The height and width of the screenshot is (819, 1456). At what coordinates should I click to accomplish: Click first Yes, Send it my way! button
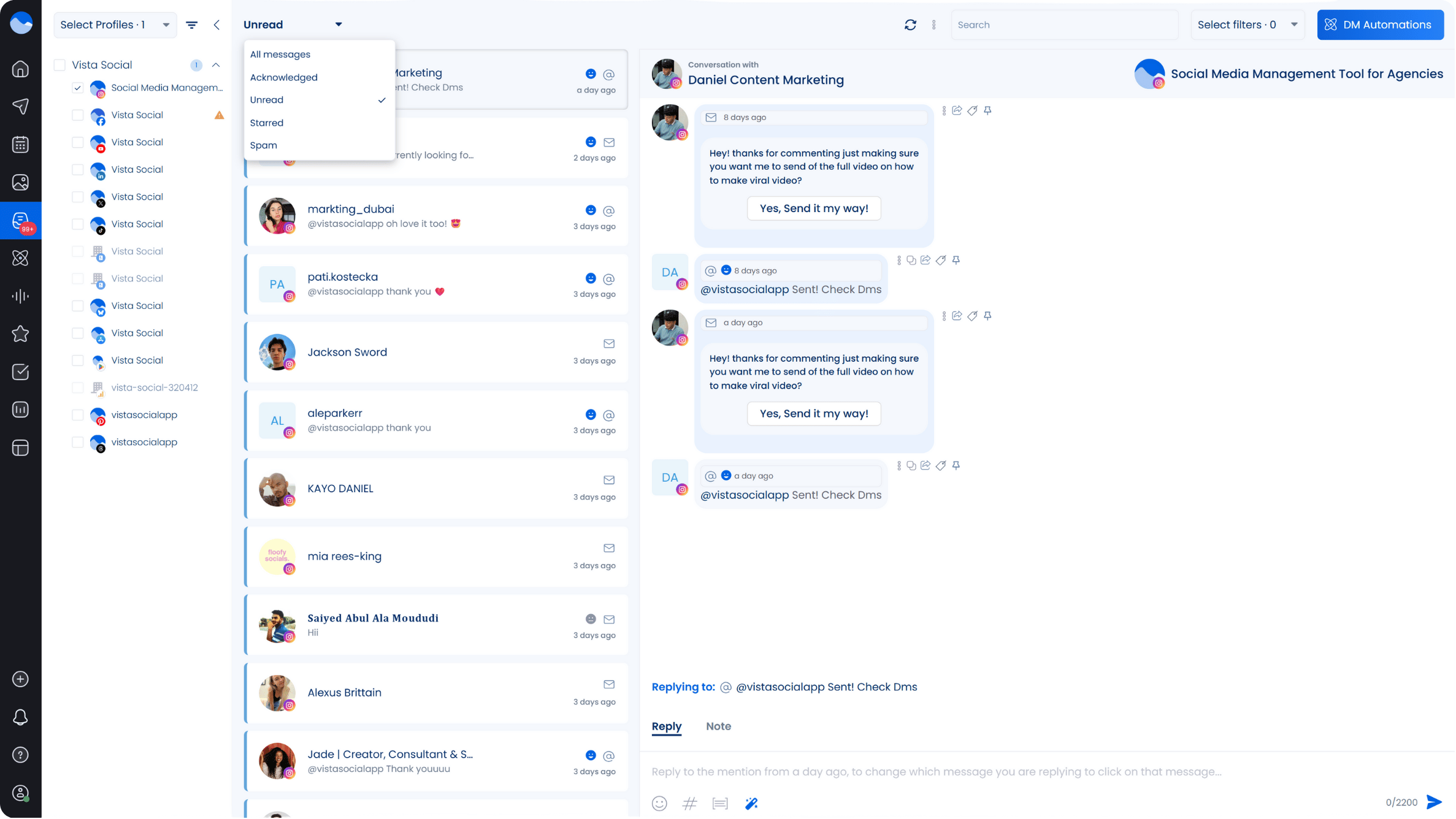813,208
